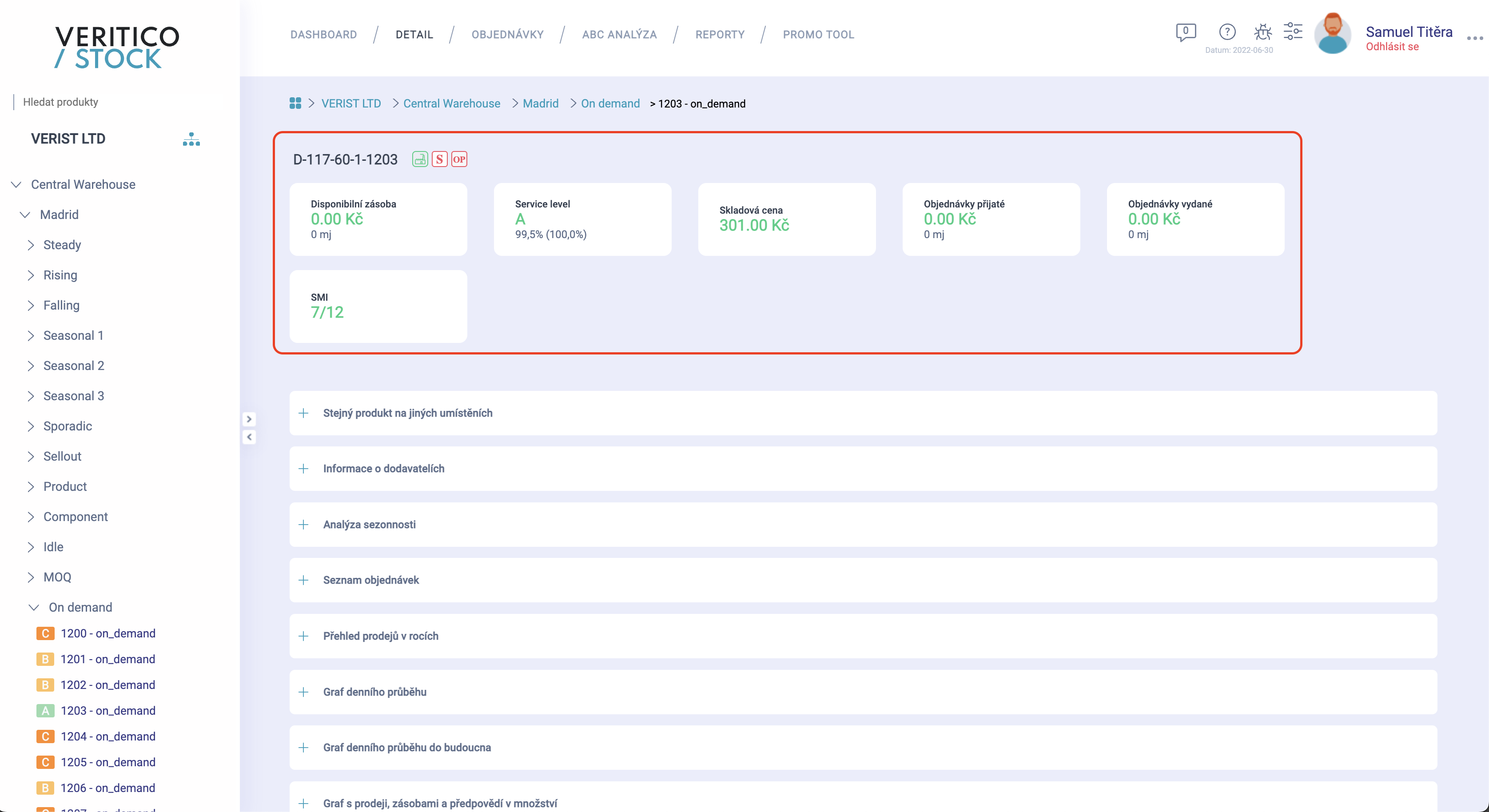Screen dimensions: 1489x812
Task: Collapse the Central Warehouse tree node
Action: tap(16, 184)
